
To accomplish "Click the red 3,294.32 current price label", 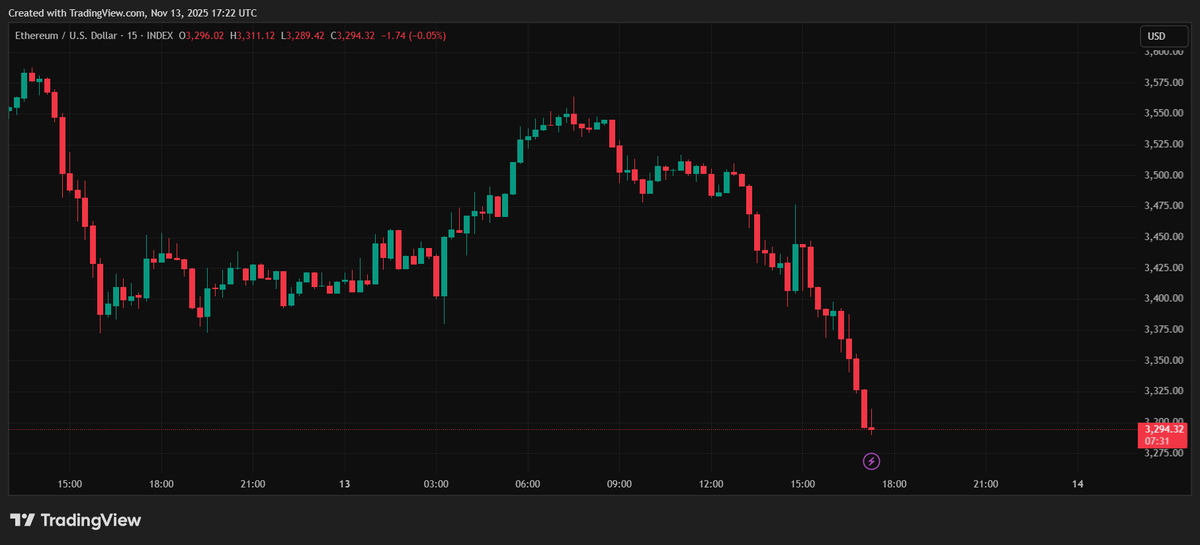I will [x=1162, y=429].
